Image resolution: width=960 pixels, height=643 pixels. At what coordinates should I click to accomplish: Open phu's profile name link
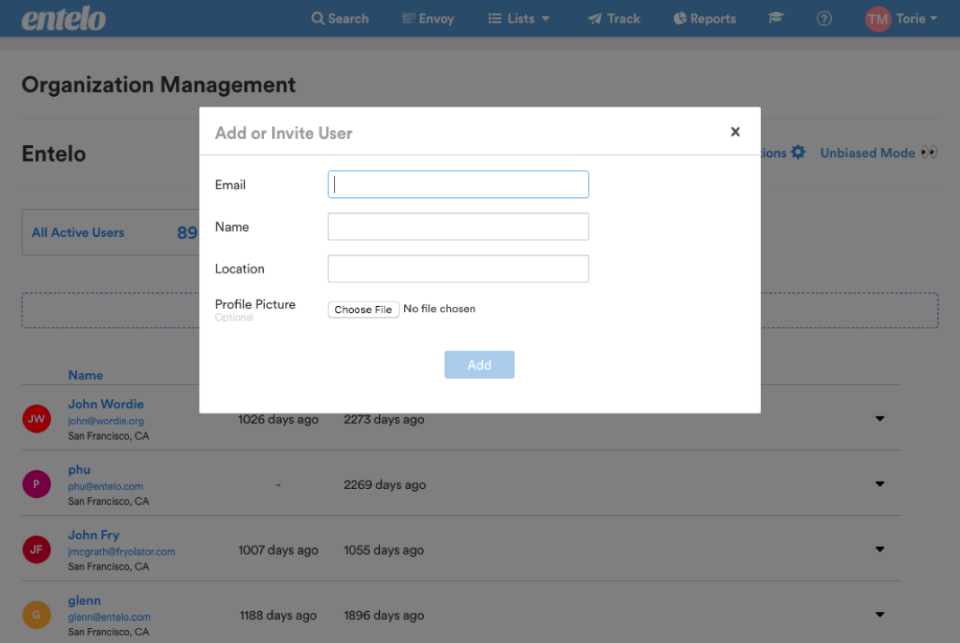tap(79, 470)
